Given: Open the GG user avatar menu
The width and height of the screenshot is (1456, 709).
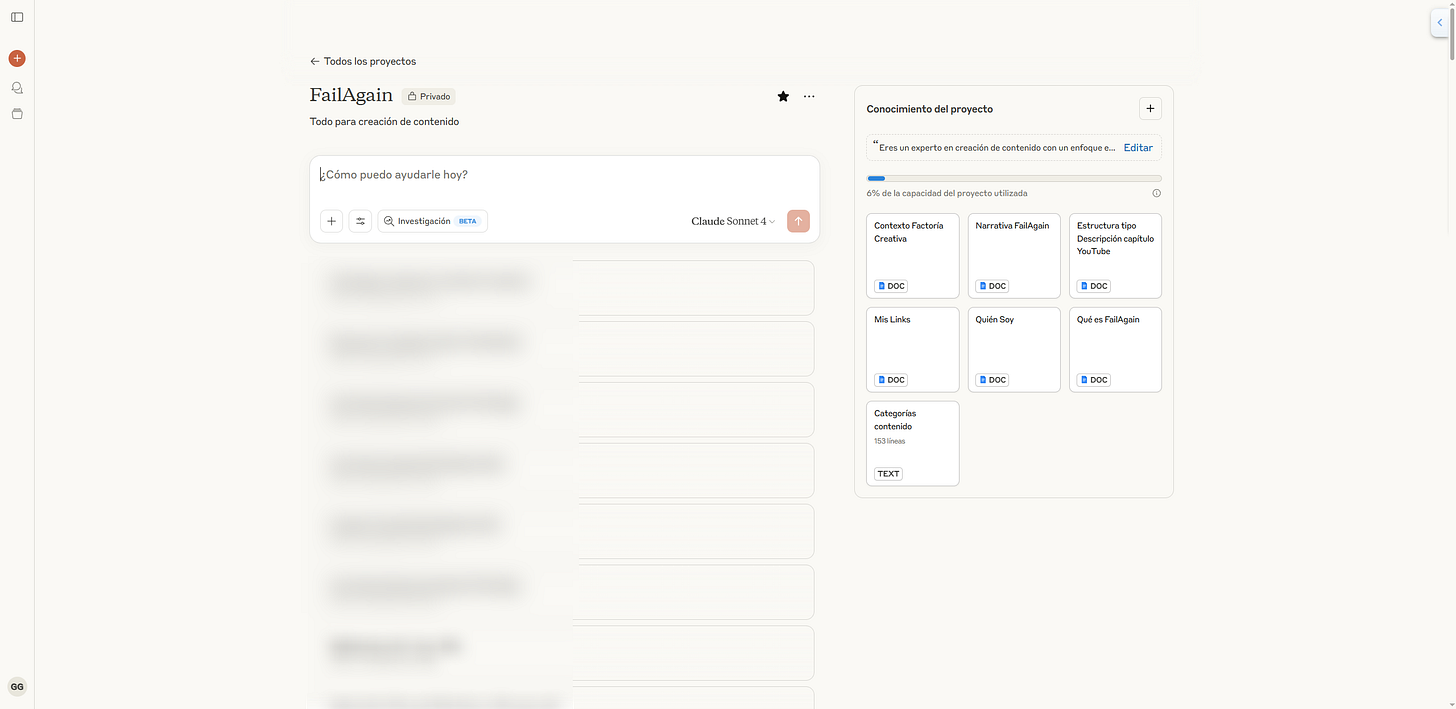Looking at the screenshot, I should pyautogui.click(x=17, y=687).
